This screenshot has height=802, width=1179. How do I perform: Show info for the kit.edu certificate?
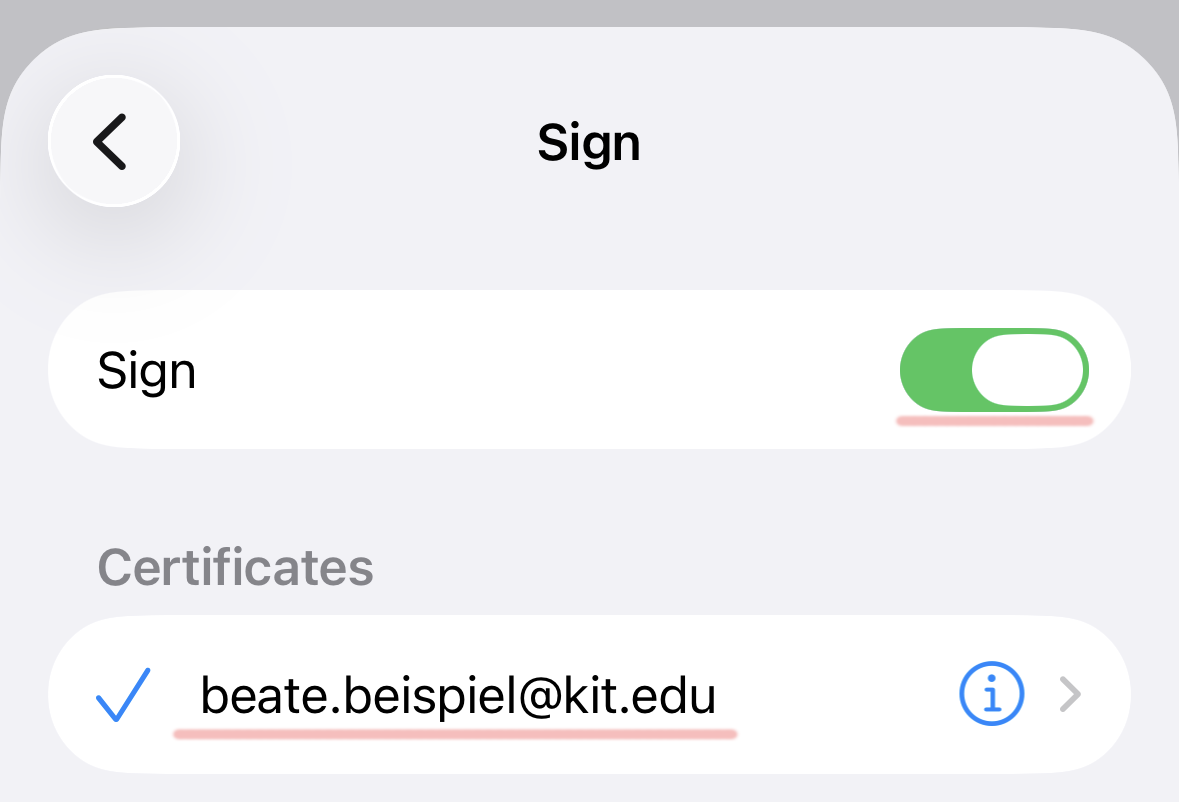pyautogui.click(x=991, y=694)
